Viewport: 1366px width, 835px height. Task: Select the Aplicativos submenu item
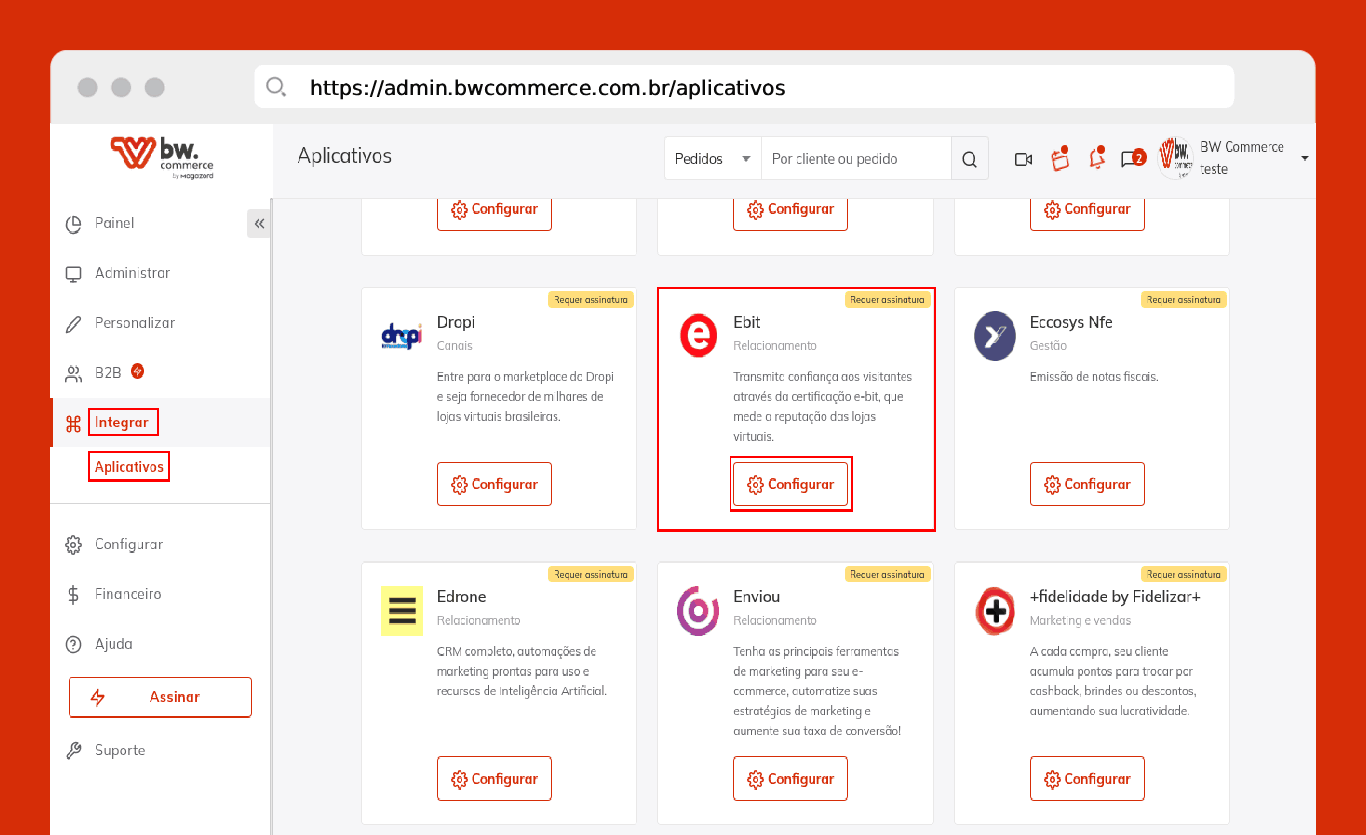[x=129, y=467]
